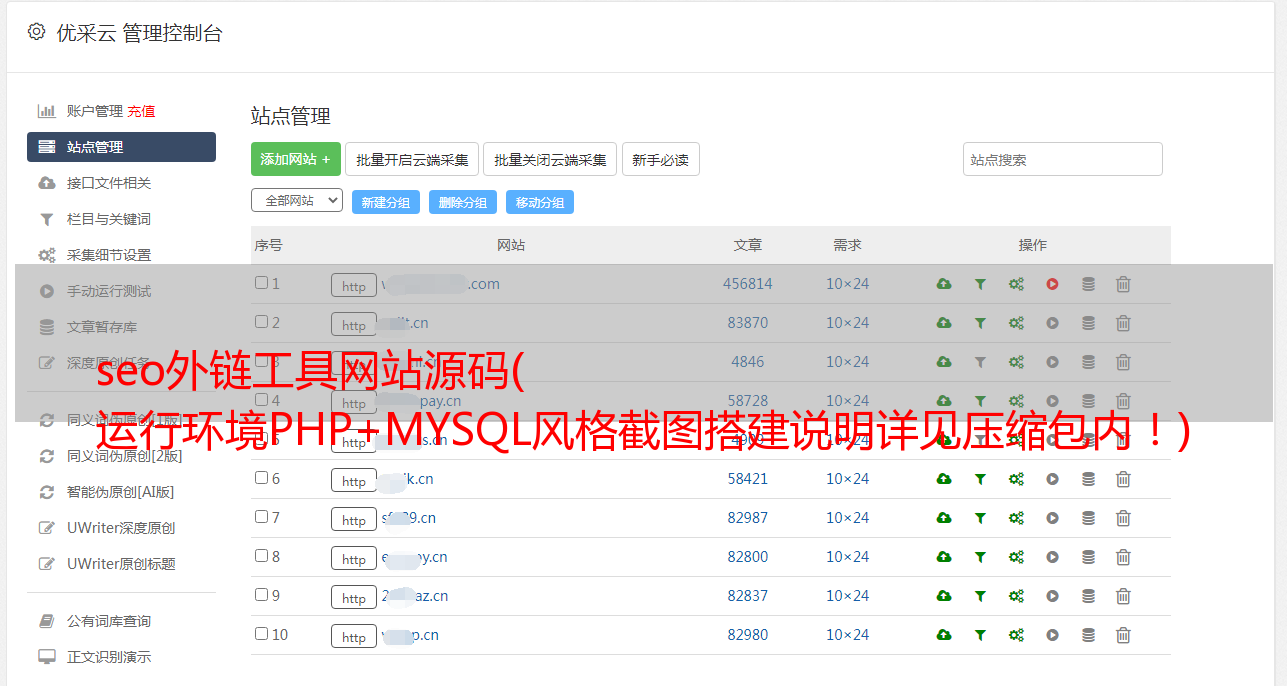The image size is (1287, 686).
Task: Click the 移动分组 button
Action: pyautogui.click(x=540, y=202)
